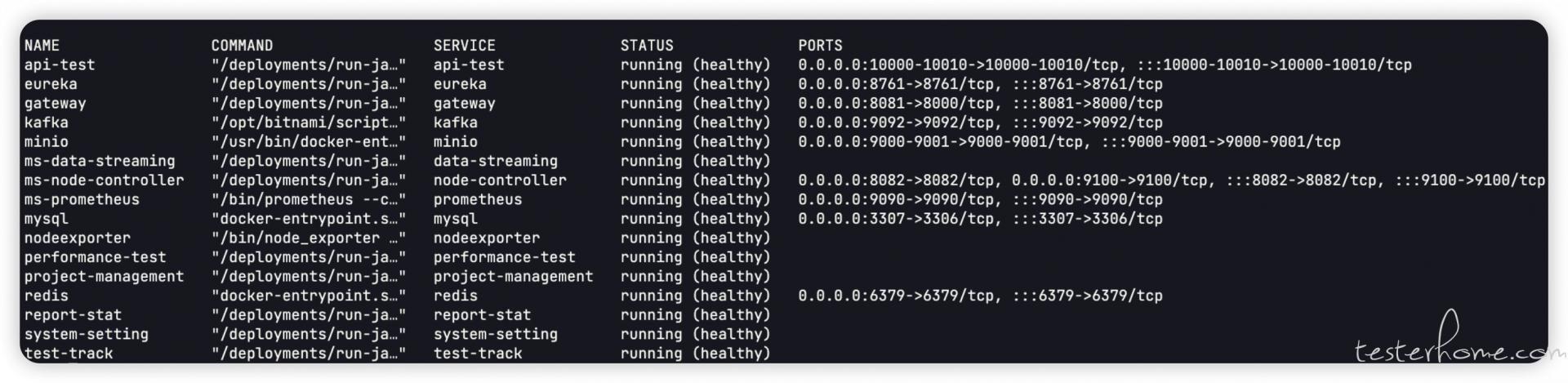
Task: Click the SERVICE column header
Action: point(464,46)
